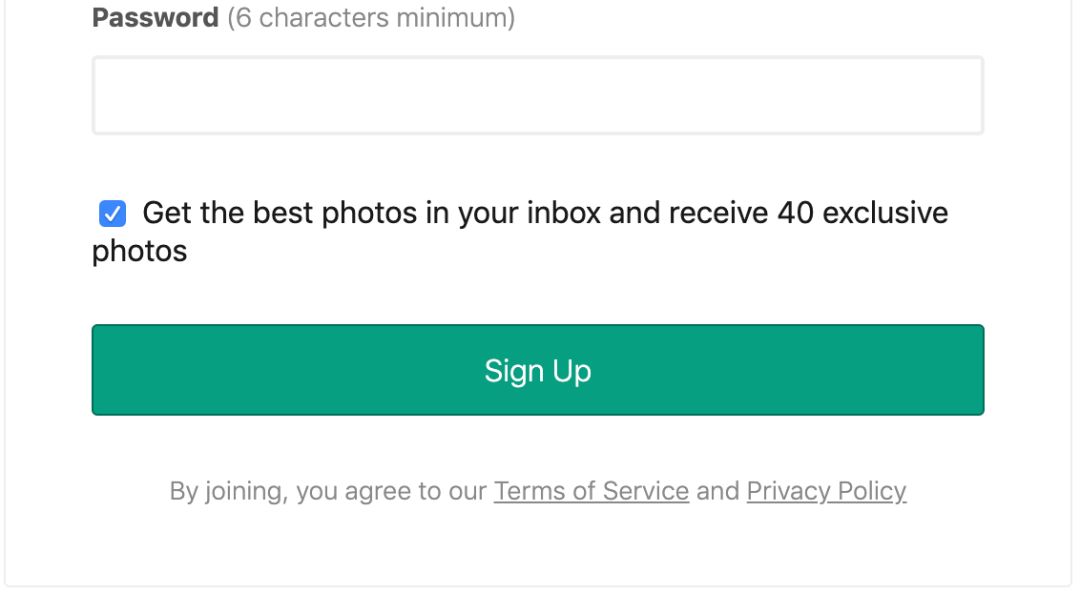Click the word "and" between policy links
The height and width of the screenshot is (593, 1080).
[718, 491]
